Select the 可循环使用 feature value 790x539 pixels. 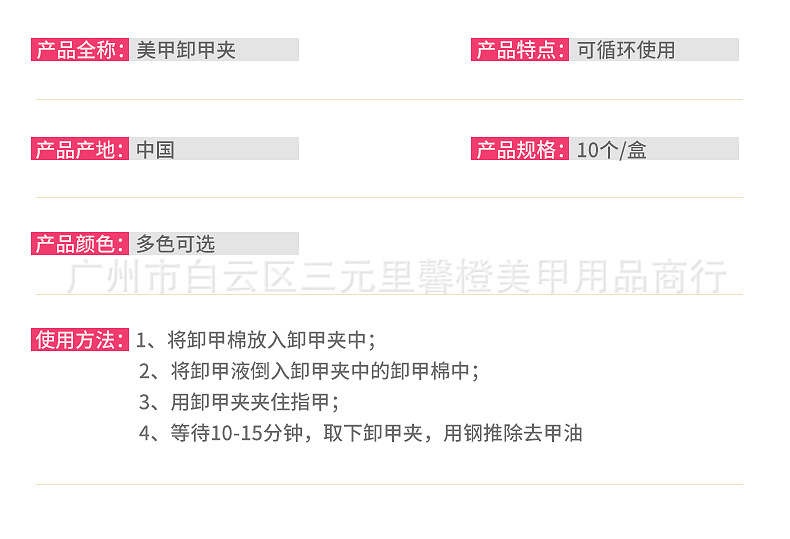[x=626, y=50]
